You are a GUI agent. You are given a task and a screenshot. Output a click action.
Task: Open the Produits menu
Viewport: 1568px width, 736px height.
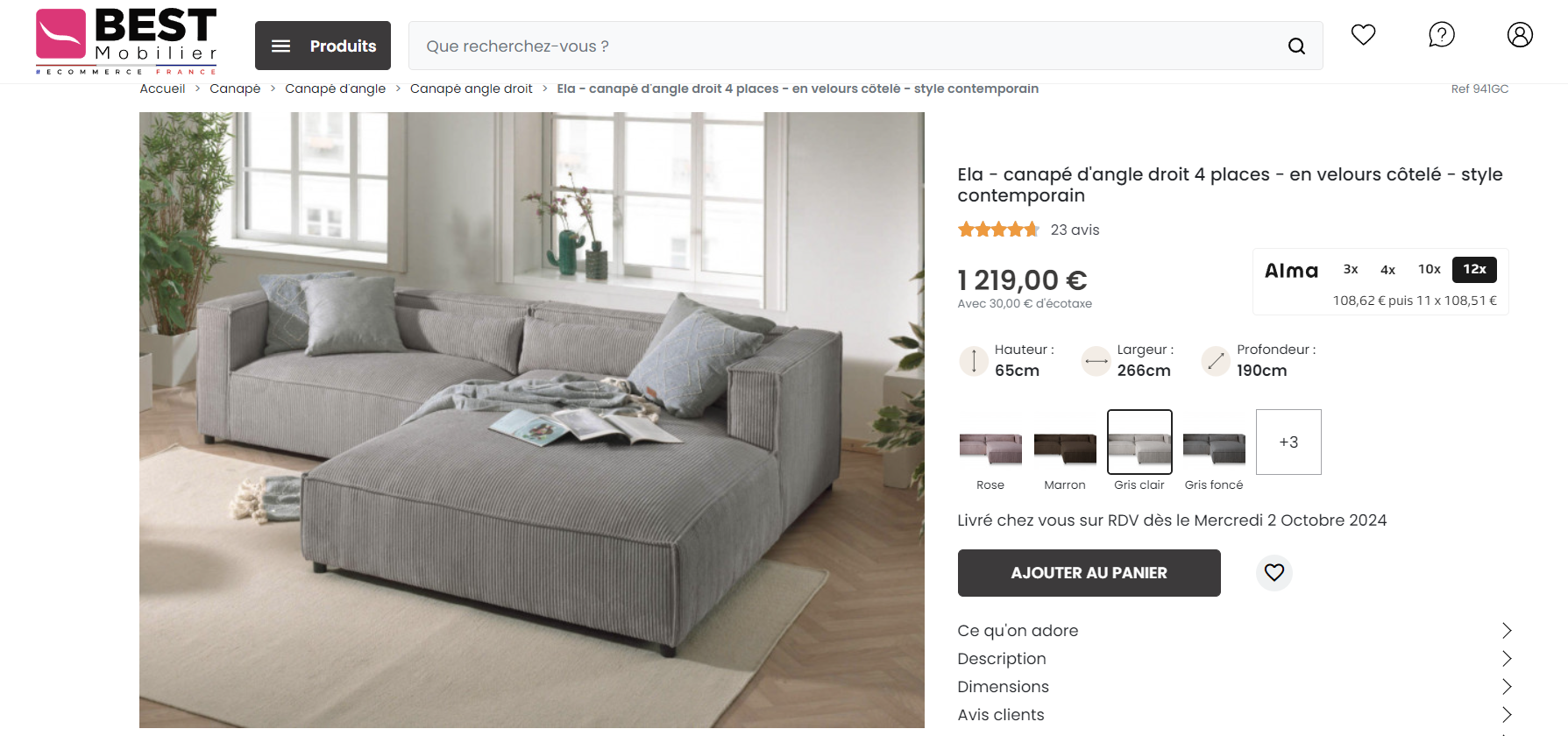point(323,46)
